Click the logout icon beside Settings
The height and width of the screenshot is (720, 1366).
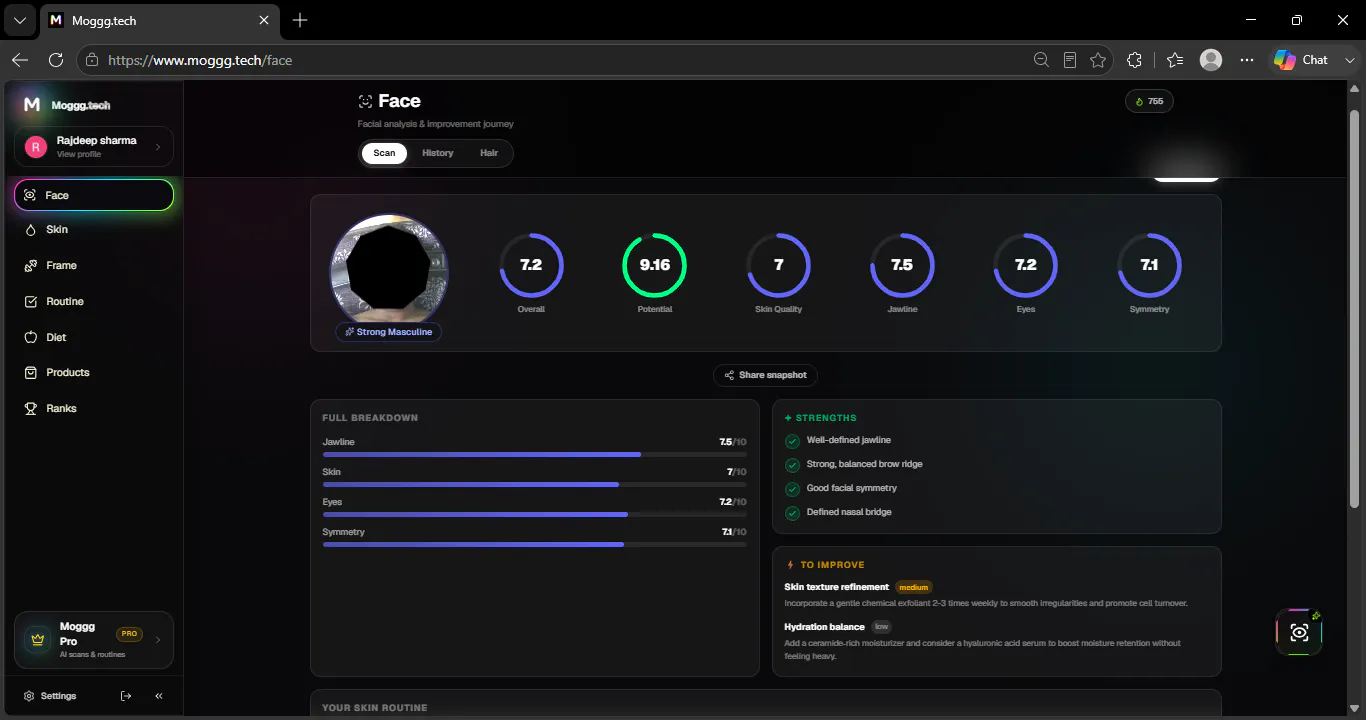point(126,696)
